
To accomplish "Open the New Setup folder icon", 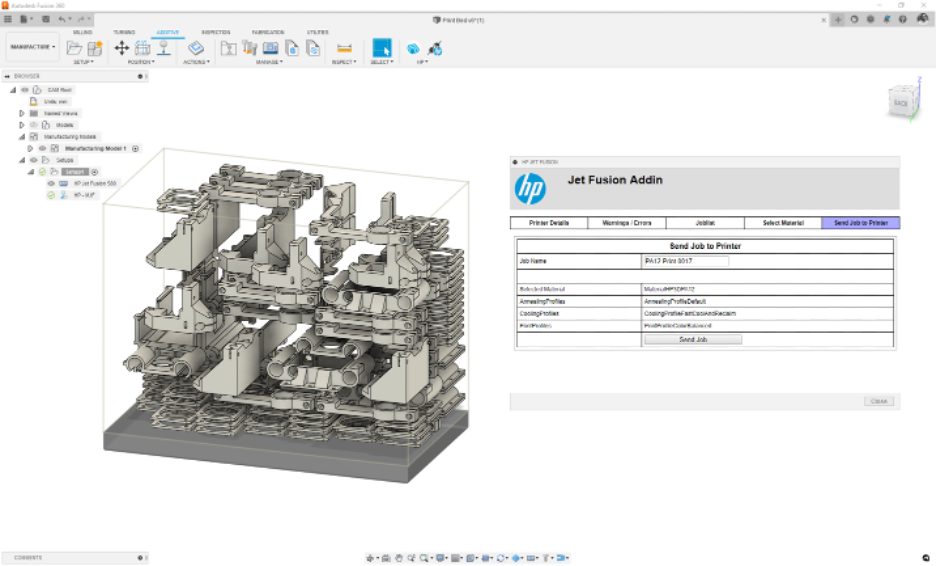I will click(x=74, y=47).
